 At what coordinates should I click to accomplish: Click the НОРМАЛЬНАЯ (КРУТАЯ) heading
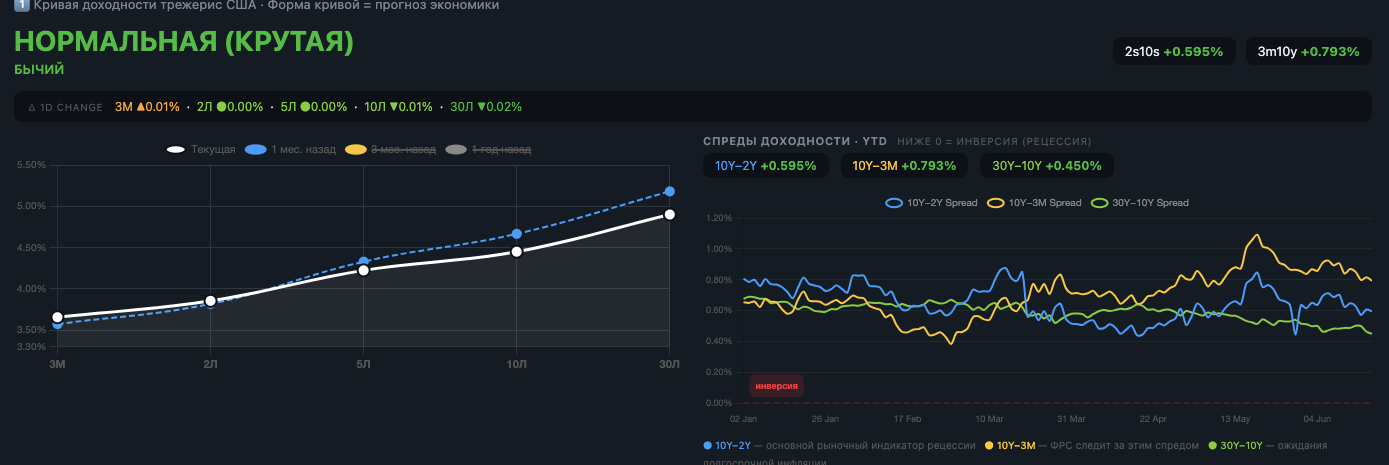click(184, 42)
